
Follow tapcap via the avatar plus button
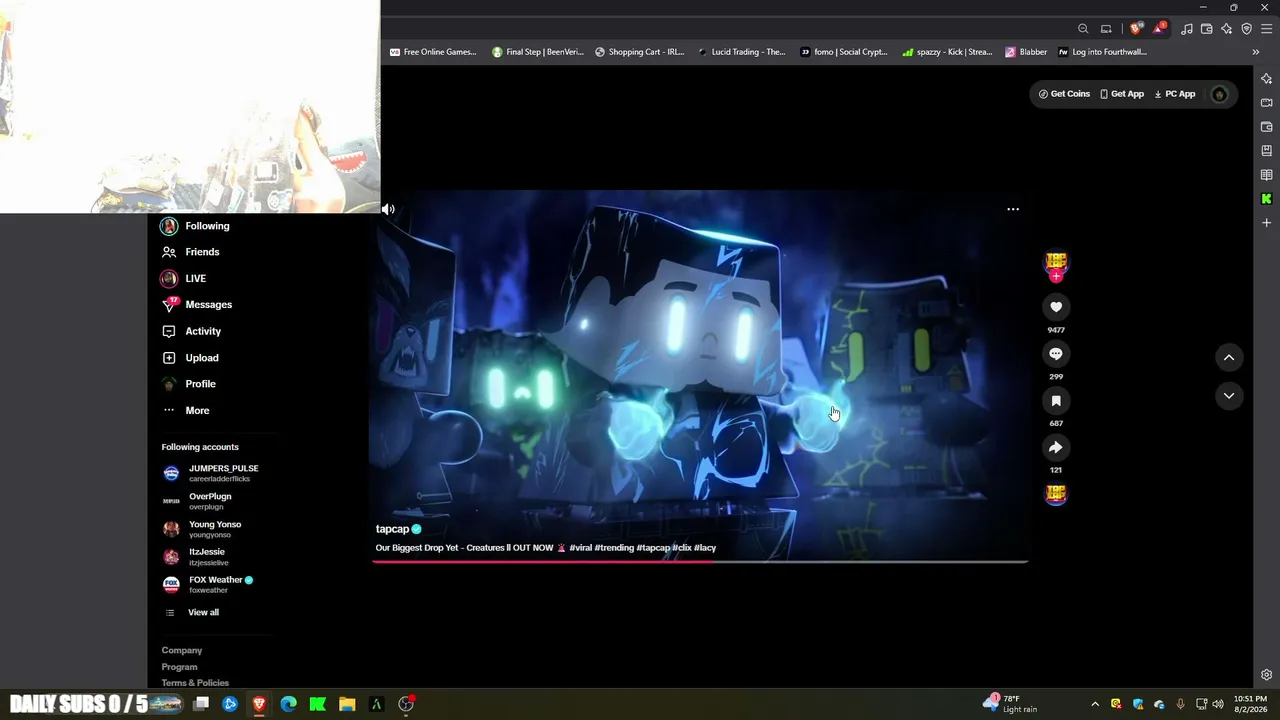[1056, 277]
